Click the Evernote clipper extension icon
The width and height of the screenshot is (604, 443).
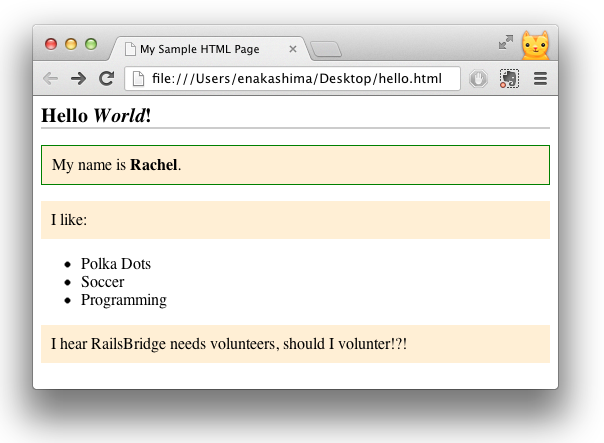[509, 79]
